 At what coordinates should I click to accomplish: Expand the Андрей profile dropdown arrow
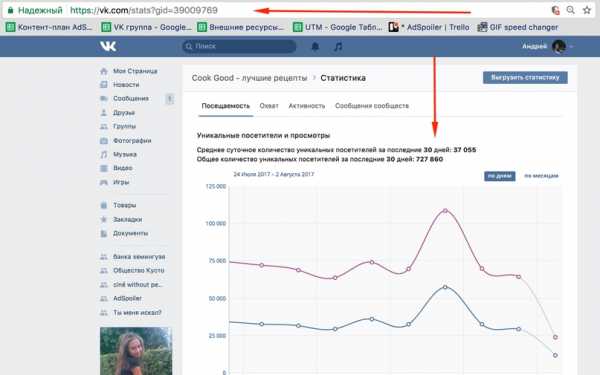click(x=571, y=47)
